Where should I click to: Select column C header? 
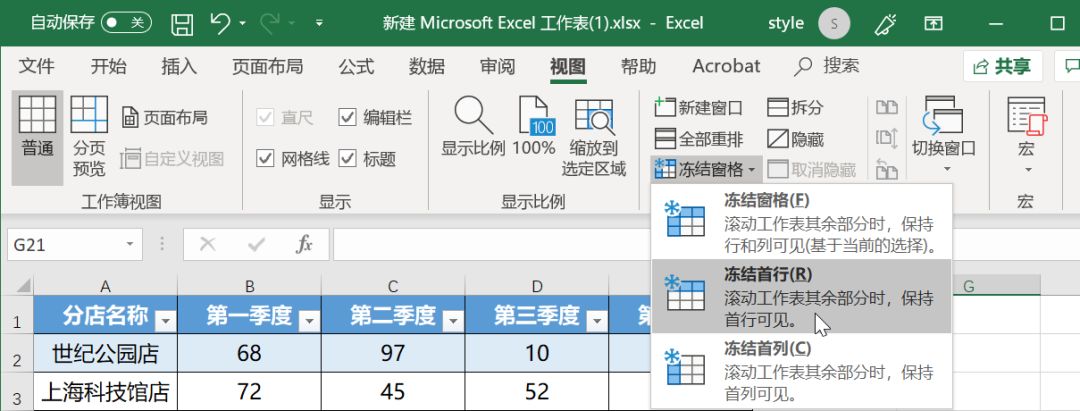point(393,286)
